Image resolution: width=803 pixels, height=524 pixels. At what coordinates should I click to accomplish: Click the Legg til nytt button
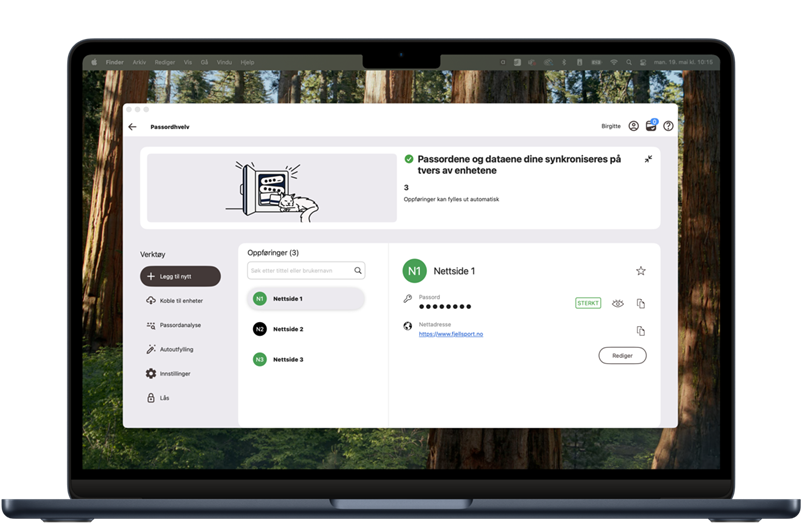click(x=180, y=276)
